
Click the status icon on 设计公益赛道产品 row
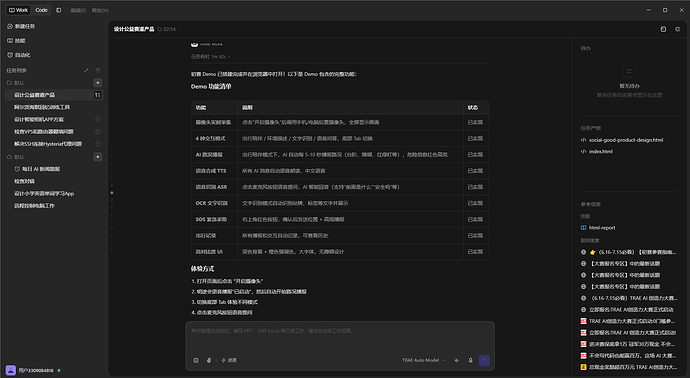click(98, 95)
